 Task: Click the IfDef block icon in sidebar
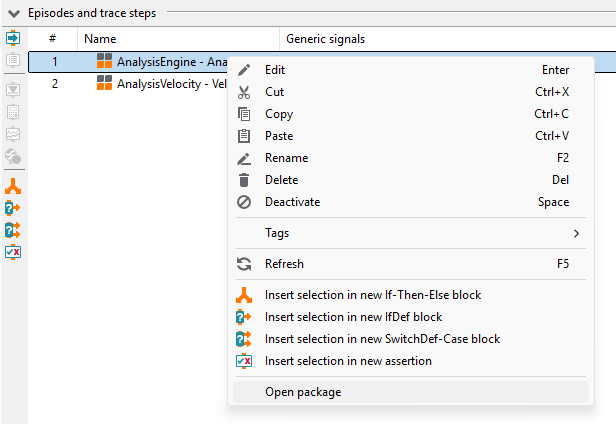13,208
